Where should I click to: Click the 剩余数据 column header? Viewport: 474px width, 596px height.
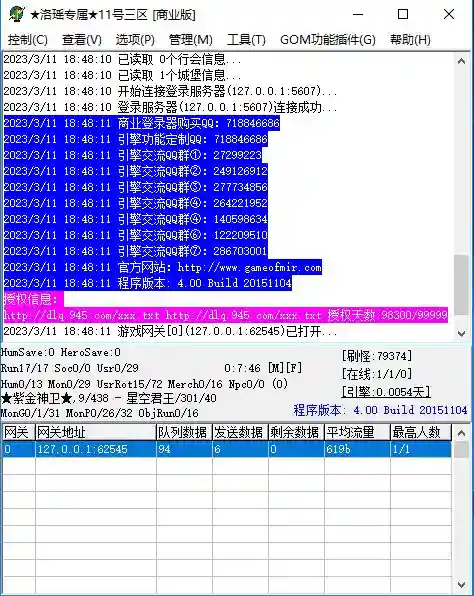(x=296, y=433)
